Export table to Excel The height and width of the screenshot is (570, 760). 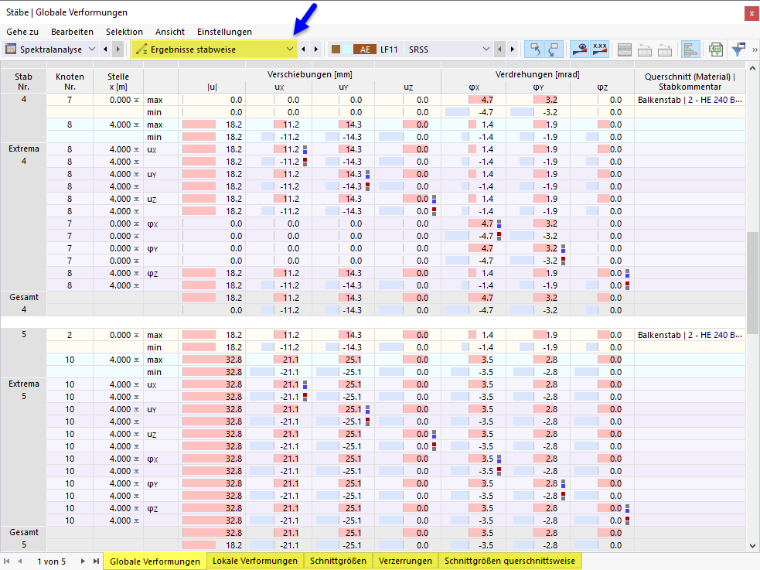716,49
